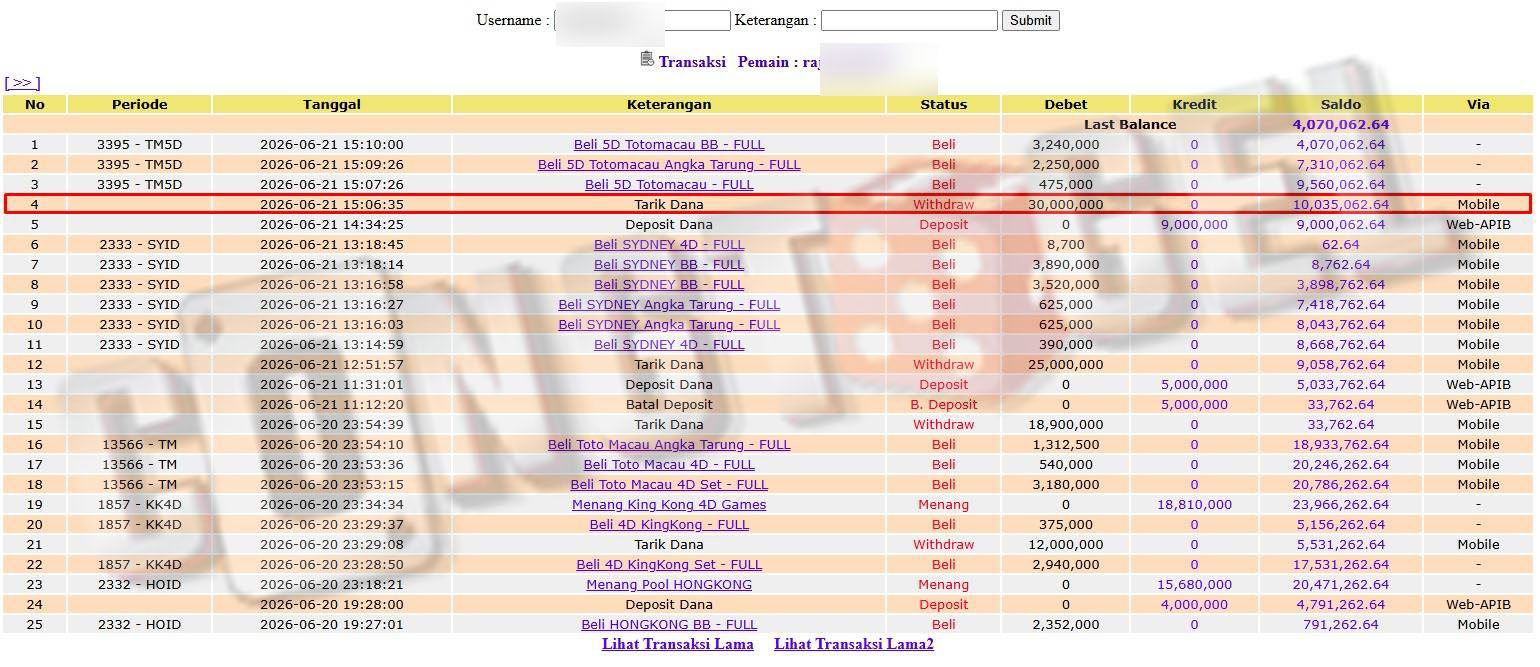The height and width of the screenshot is (667, 1540).
Task: Click the Kredit column header
Action: [1194, 104]
